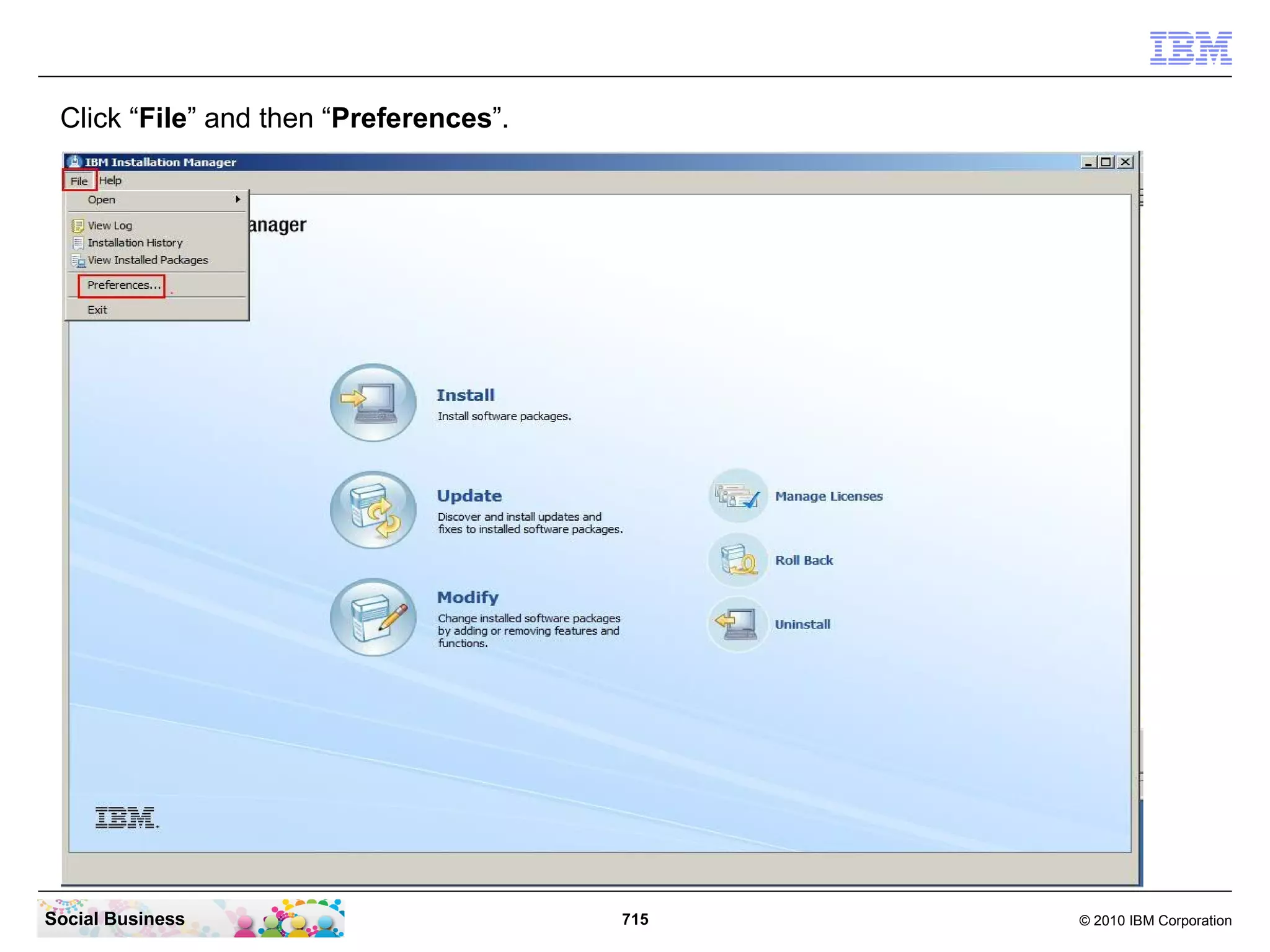This screenshot has height=952, width=1270.
Task: Close the IBM Installation Manager window
Action: tap(1125, 162)
